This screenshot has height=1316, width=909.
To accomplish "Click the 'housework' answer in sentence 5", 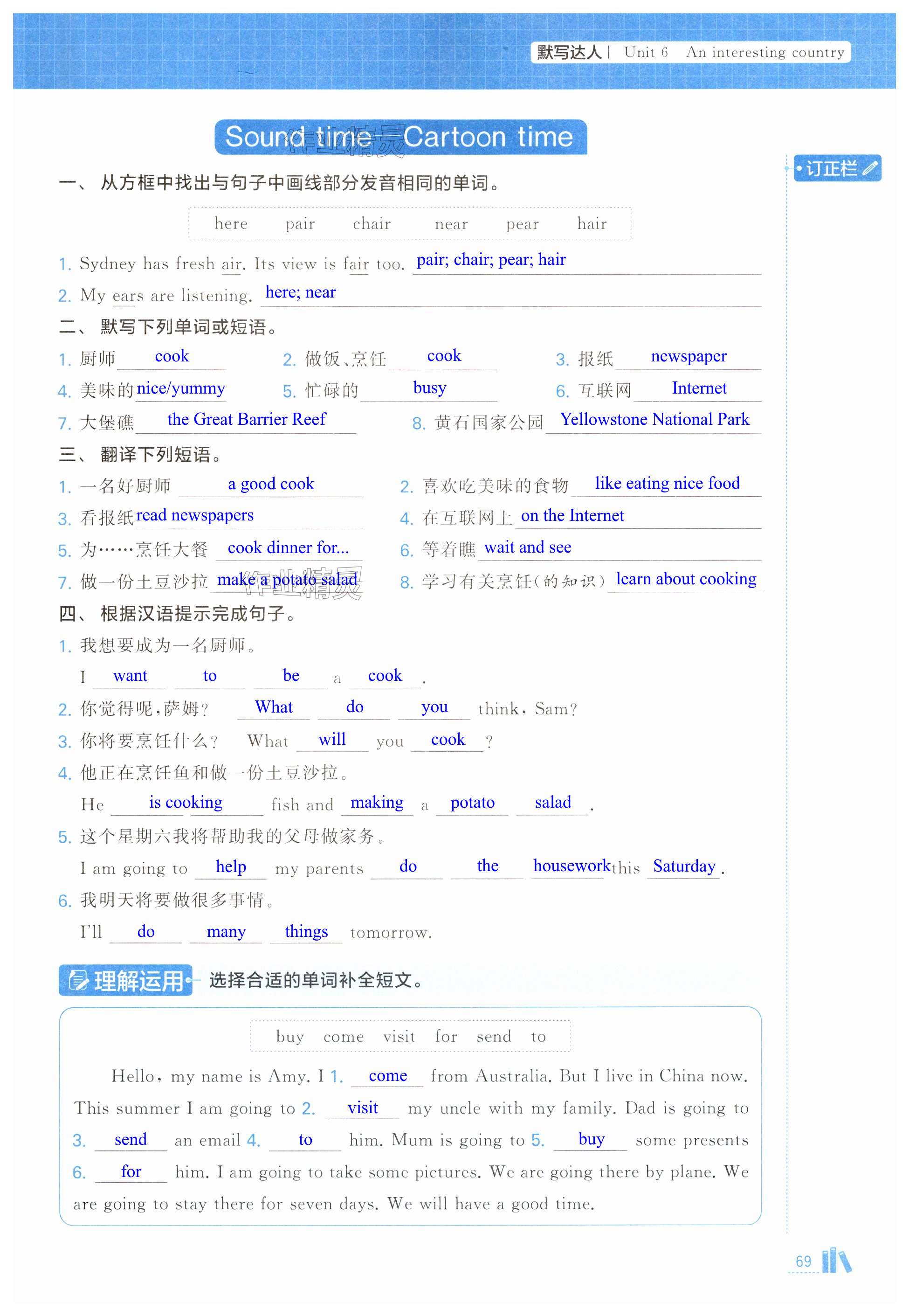I will [571, 866].
